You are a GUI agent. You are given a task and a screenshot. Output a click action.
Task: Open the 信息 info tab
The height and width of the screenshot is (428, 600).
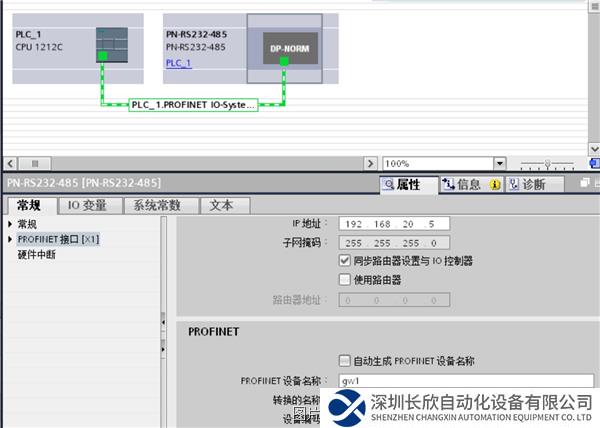point(462,185)
